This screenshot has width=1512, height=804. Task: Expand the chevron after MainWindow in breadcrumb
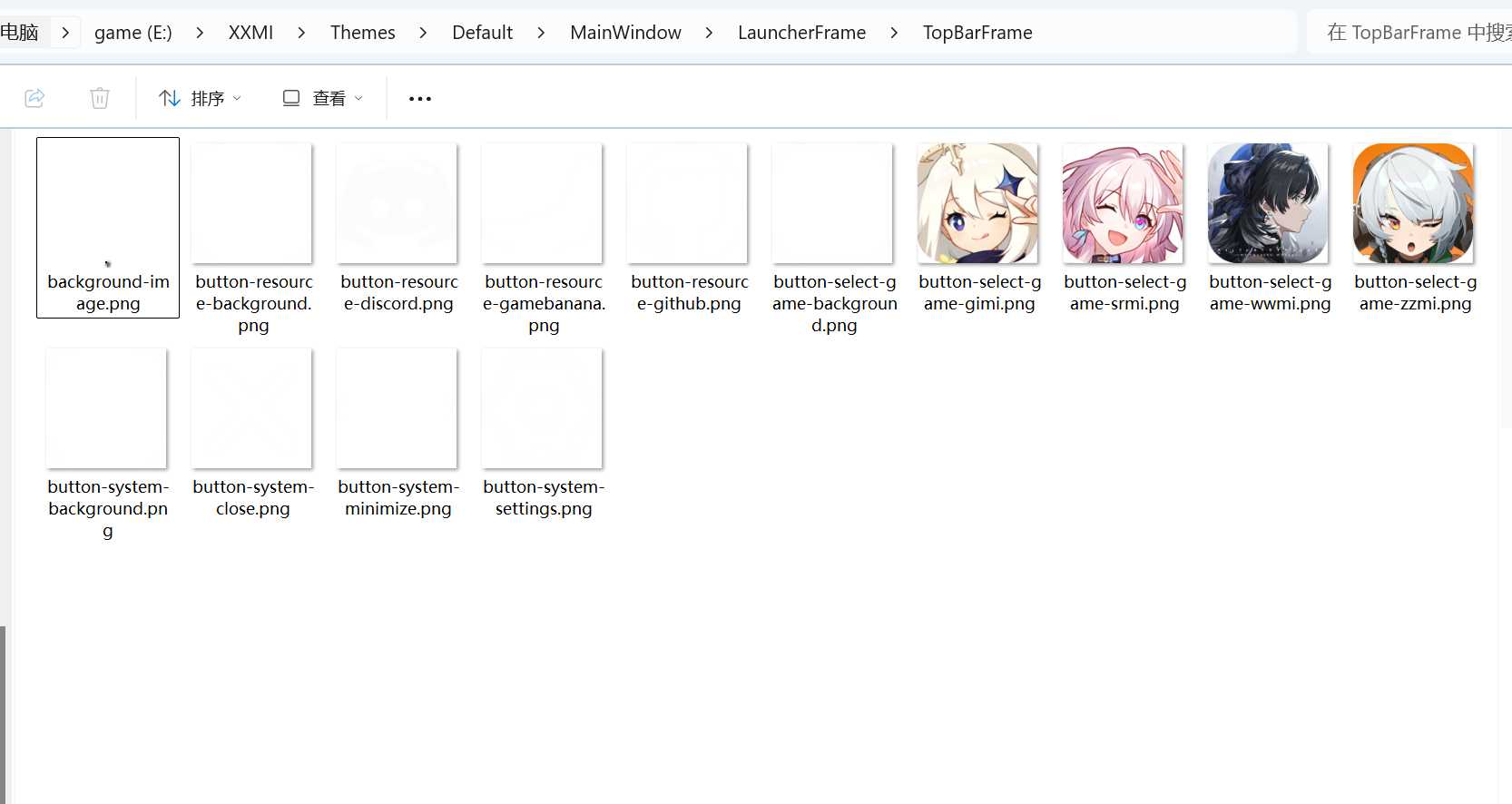pos(709,33)
